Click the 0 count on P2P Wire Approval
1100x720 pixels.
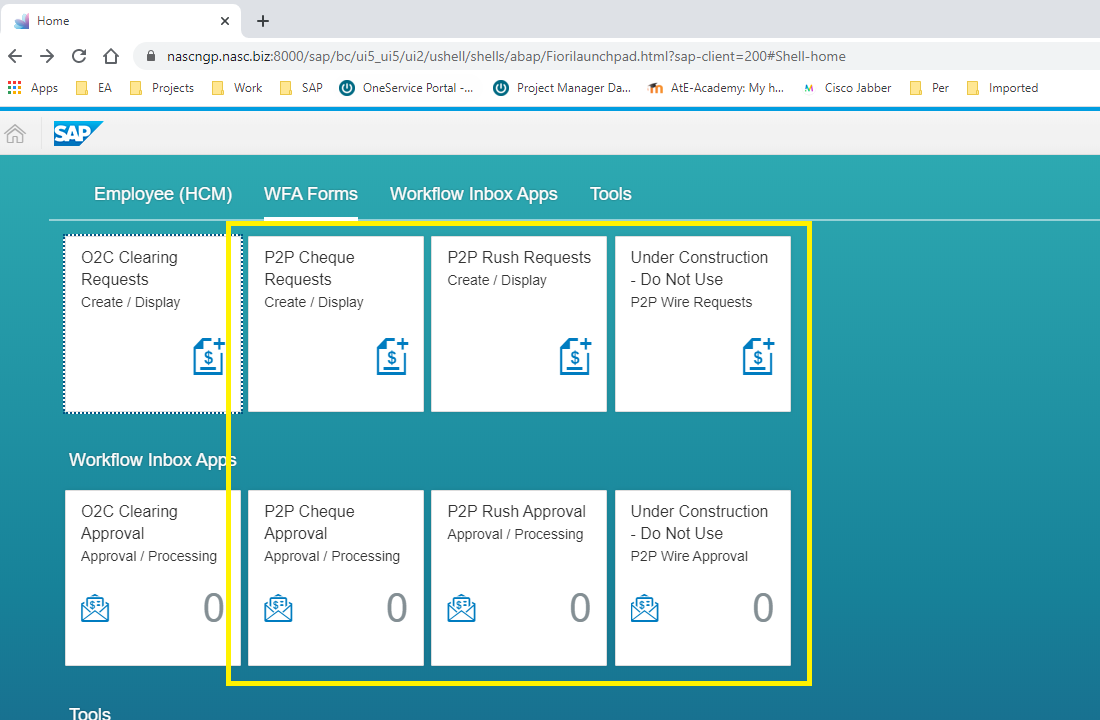tap(763, 608)
